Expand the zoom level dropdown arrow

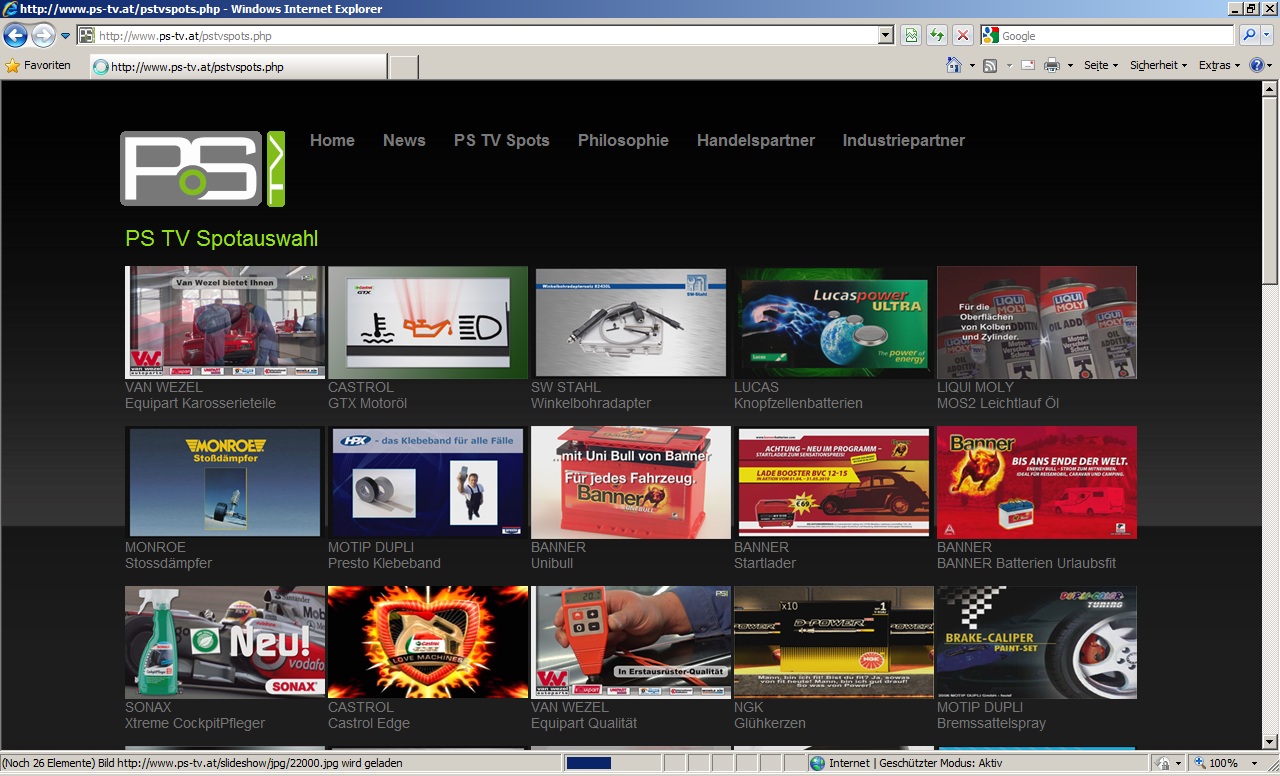click(1253, 763)
